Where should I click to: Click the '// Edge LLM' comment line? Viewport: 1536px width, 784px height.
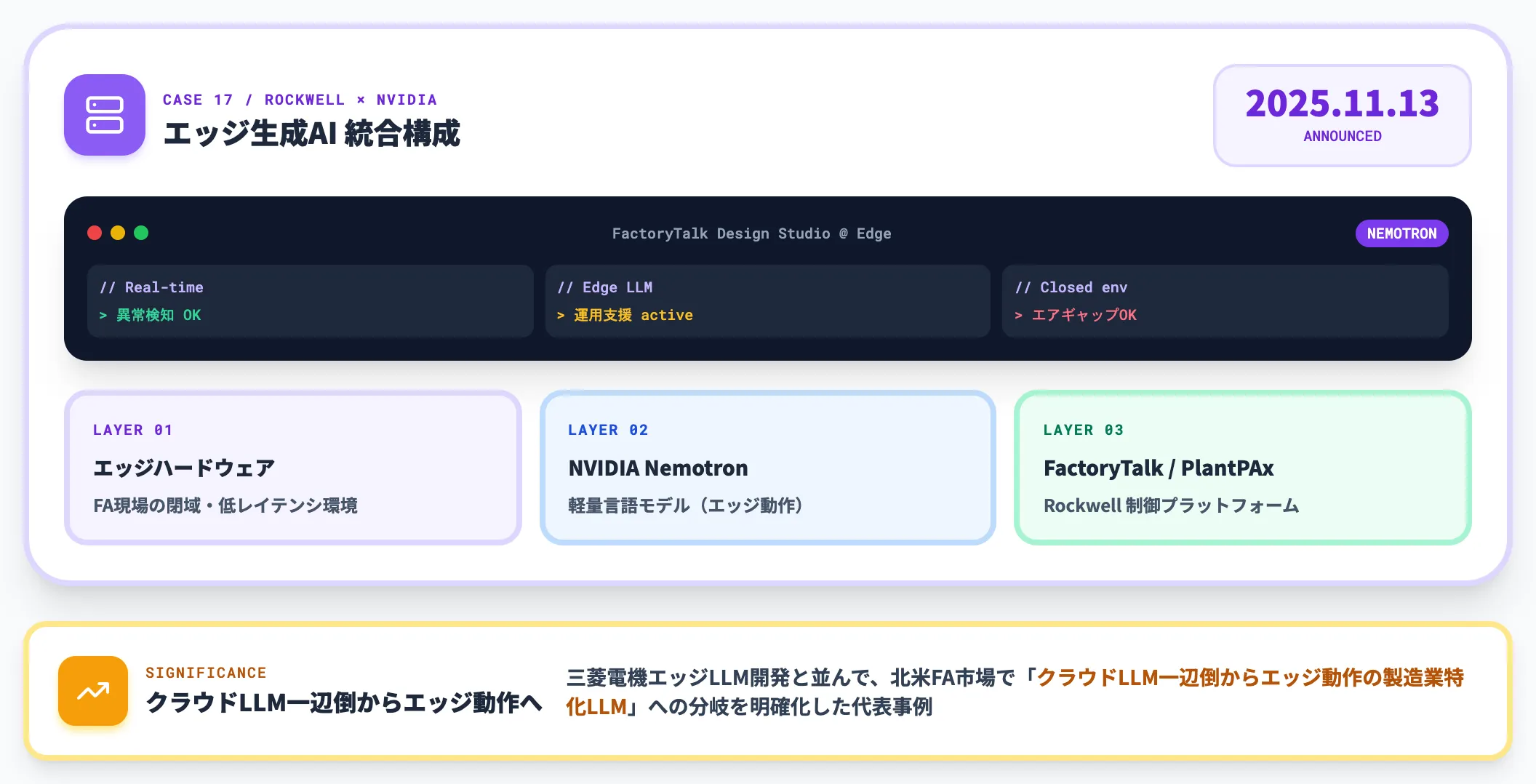(x=605, y=287)
